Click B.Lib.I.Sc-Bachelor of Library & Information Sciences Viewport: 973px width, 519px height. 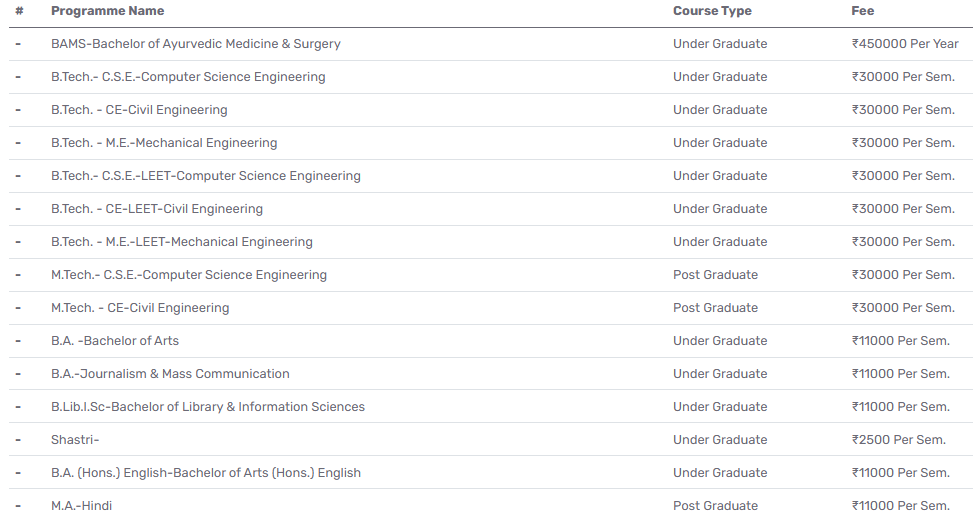click(208, 407)
